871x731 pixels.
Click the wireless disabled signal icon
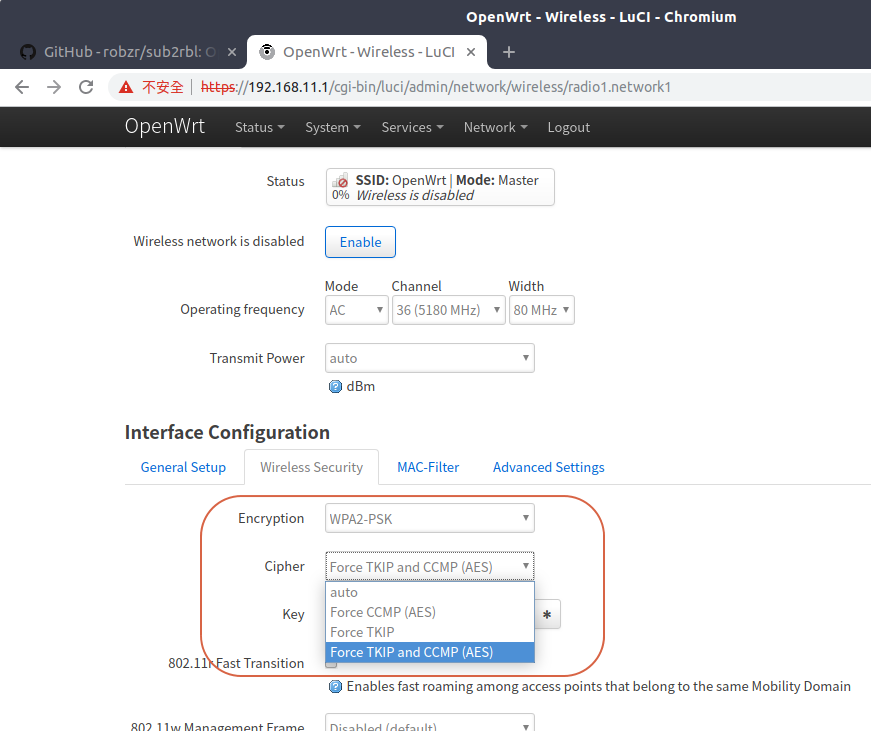pyautogui.click(x=340, y=181)
